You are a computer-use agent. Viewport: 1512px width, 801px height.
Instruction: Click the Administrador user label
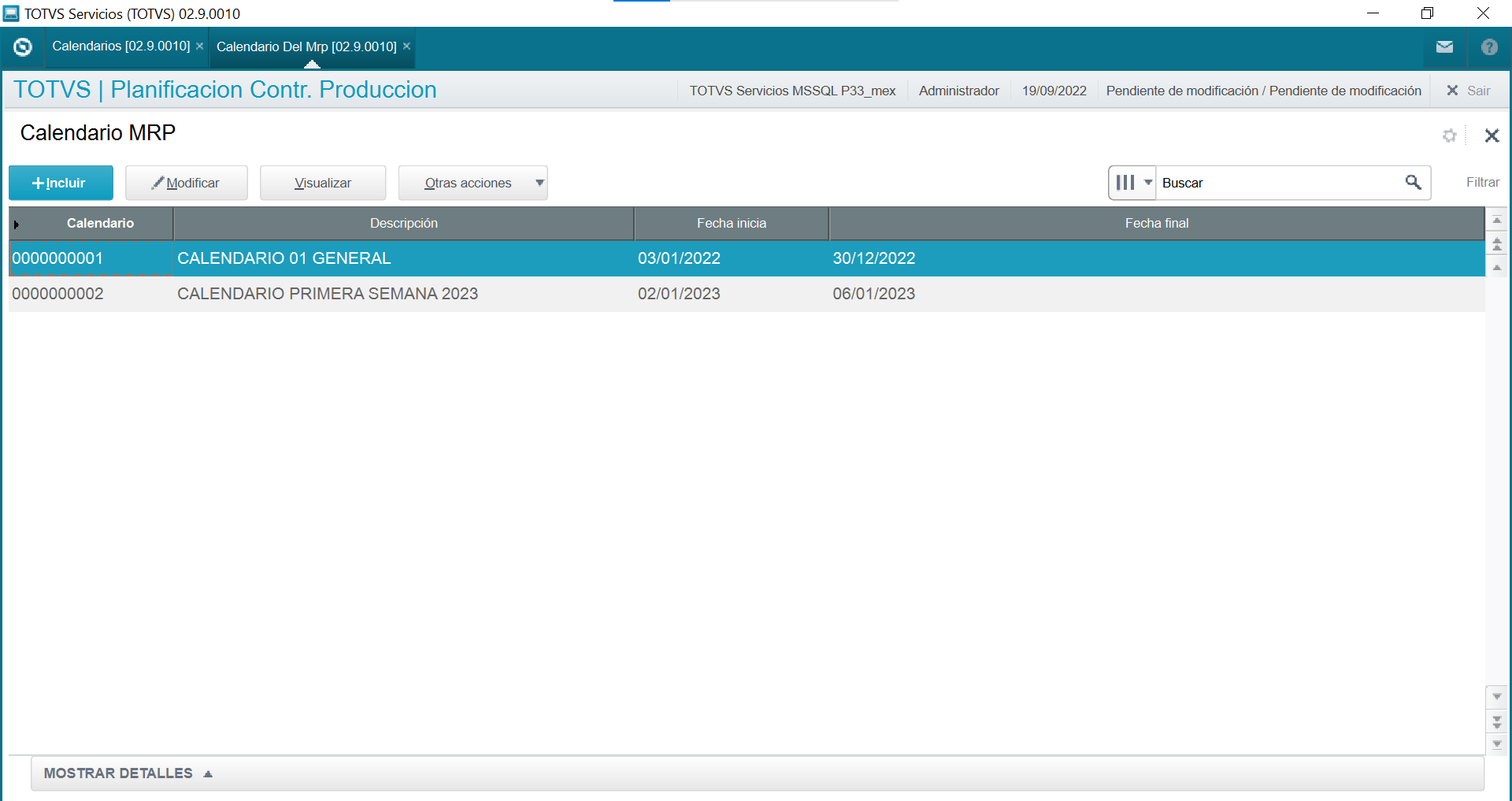pos(958,91)
